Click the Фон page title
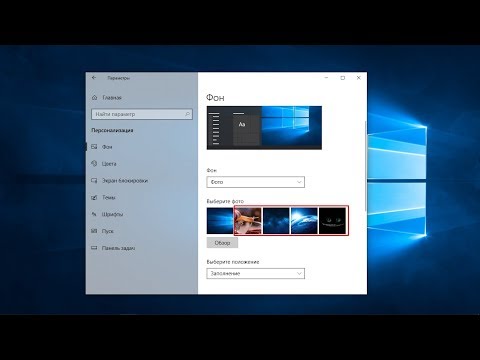 click(215, 98)
